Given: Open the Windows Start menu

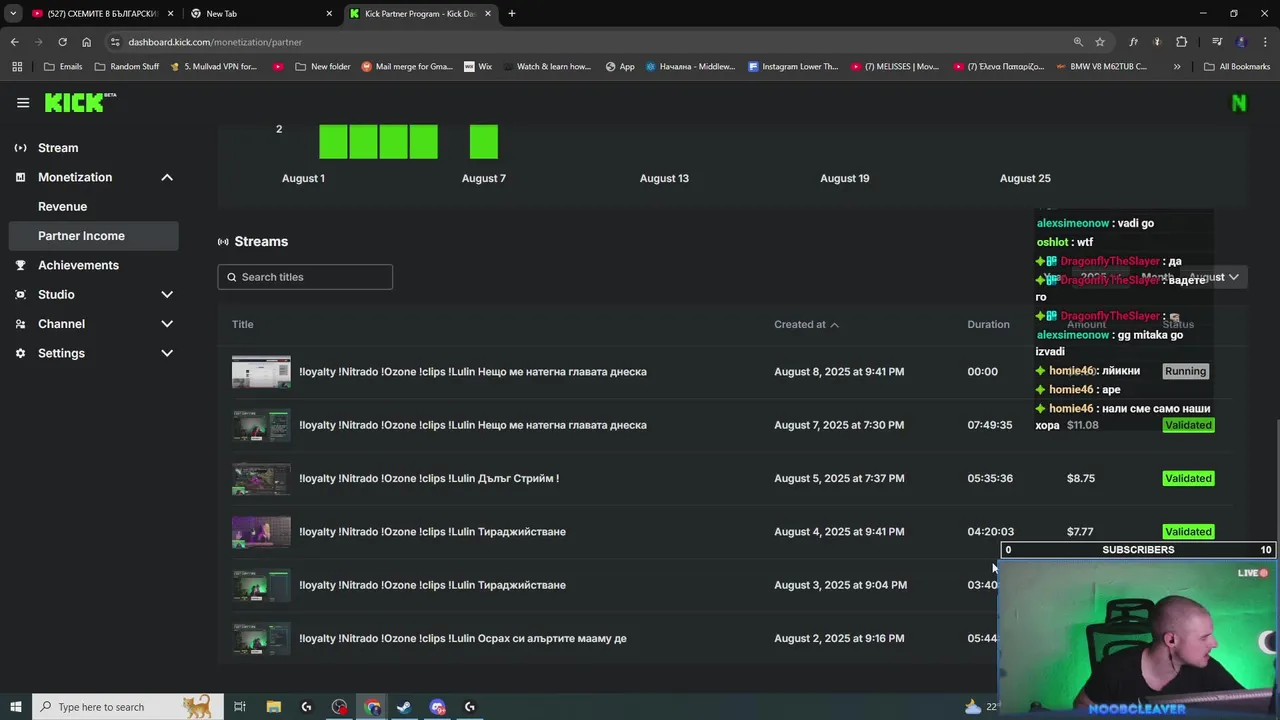Looking at the screenshot, I should [x=16, y=707].
